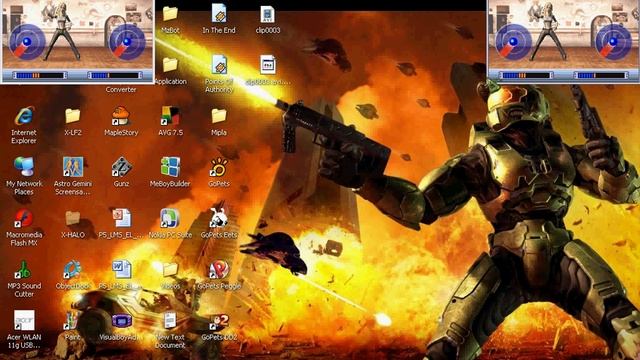Select the clip0003 AVI file icon
Screen dimensions: 640x360
tap(267, 15)
